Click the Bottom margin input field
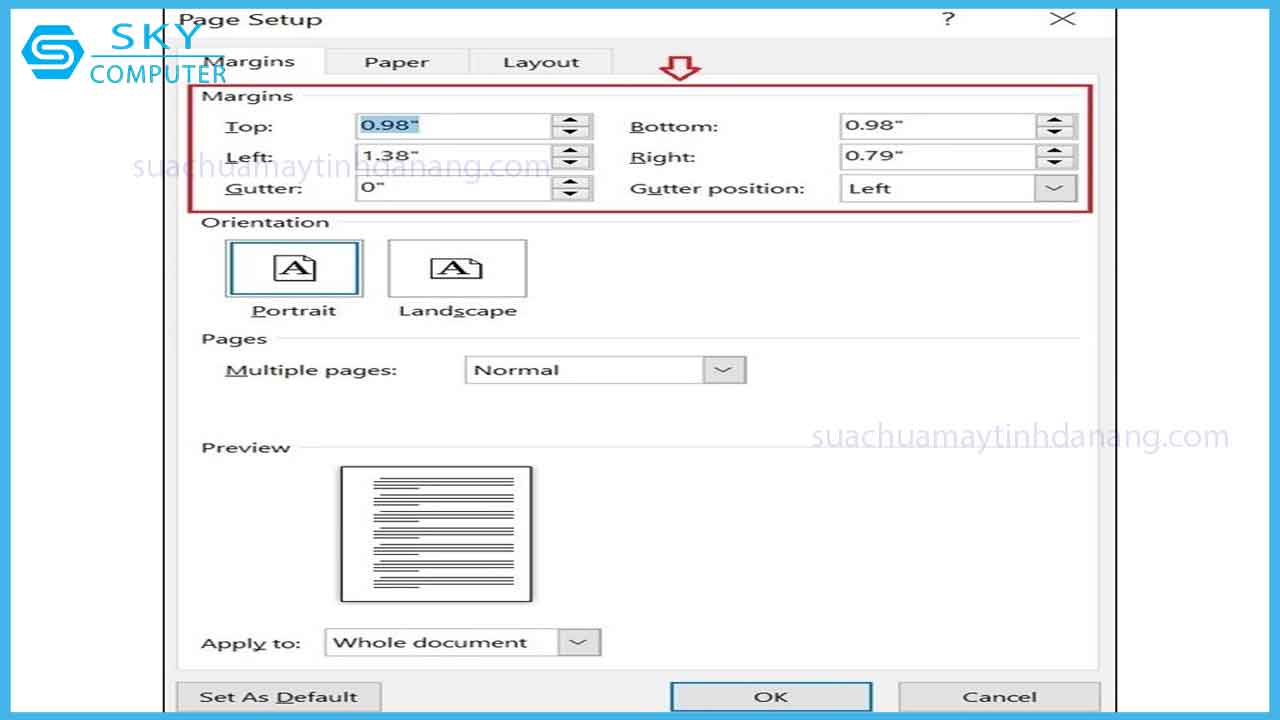1280x720 pixels. 937,126
